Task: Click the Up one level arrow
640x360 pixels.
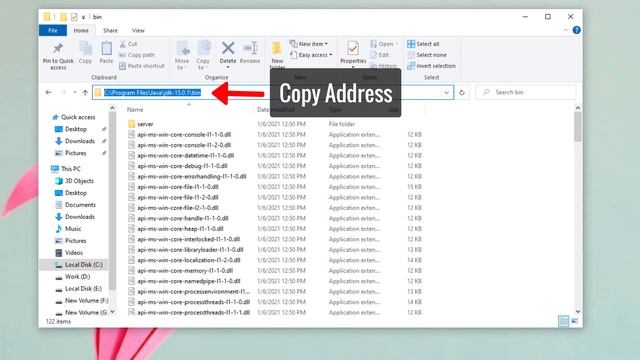Action: (85, 92)
